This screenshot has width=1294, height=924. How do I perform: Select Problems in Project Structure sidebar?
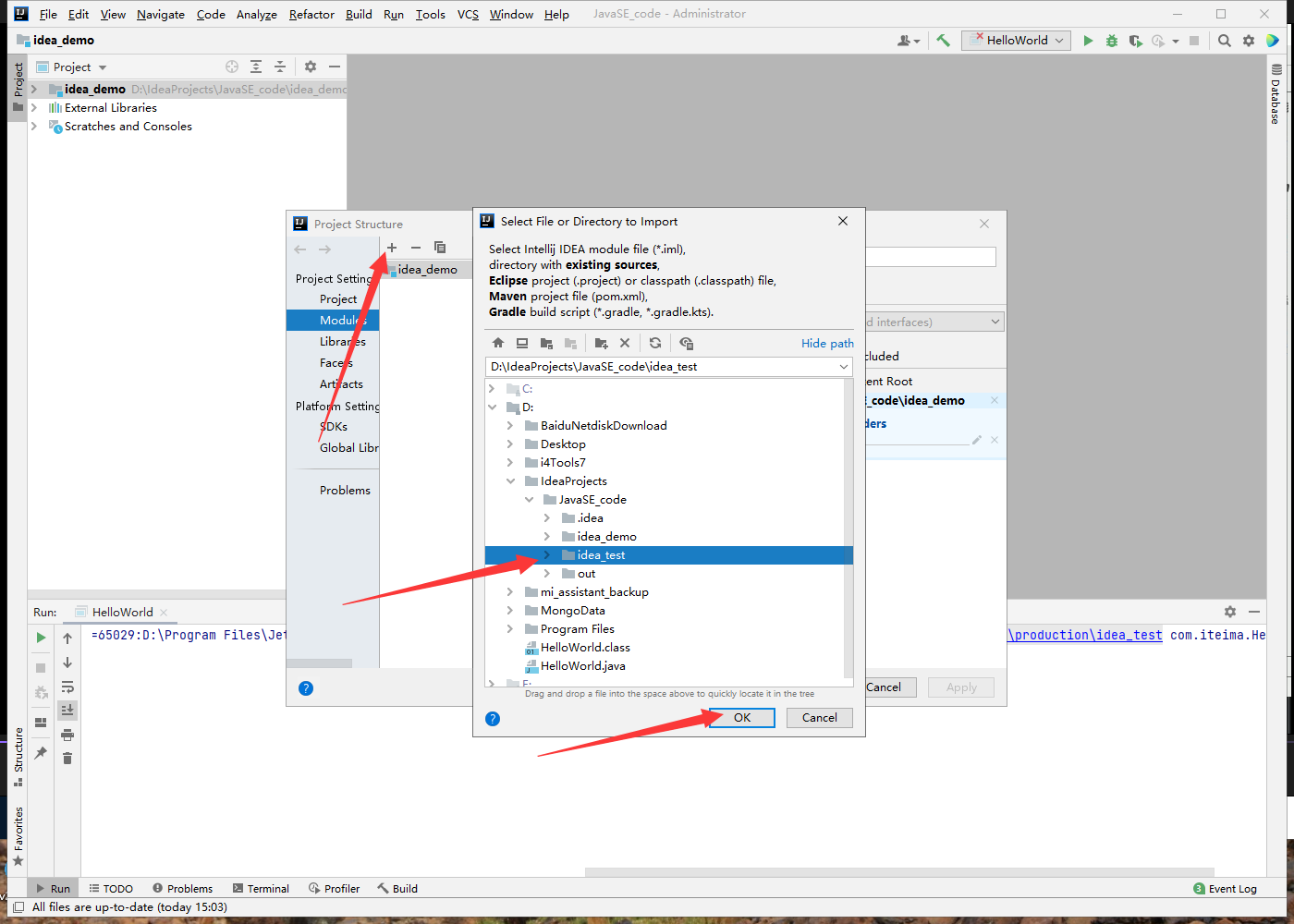tap(345, 491)
